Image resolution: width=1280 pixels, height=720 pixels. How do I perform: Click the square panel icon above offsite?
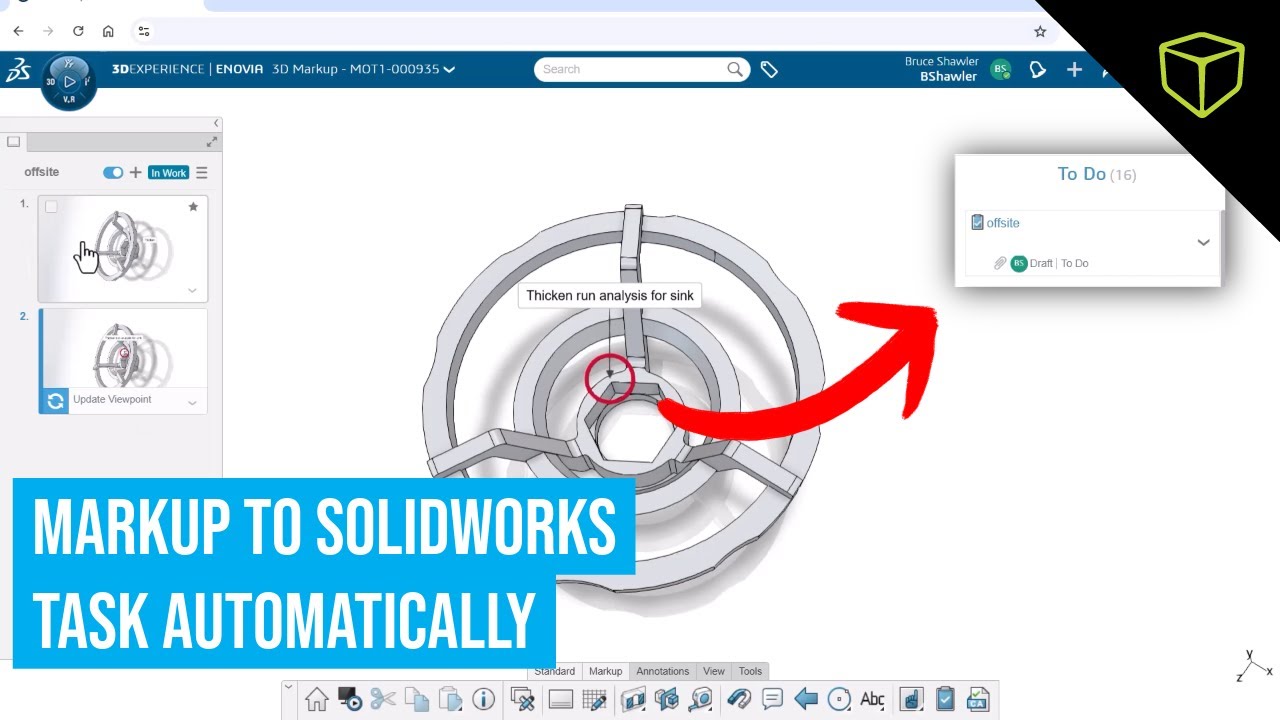point(13,142)
